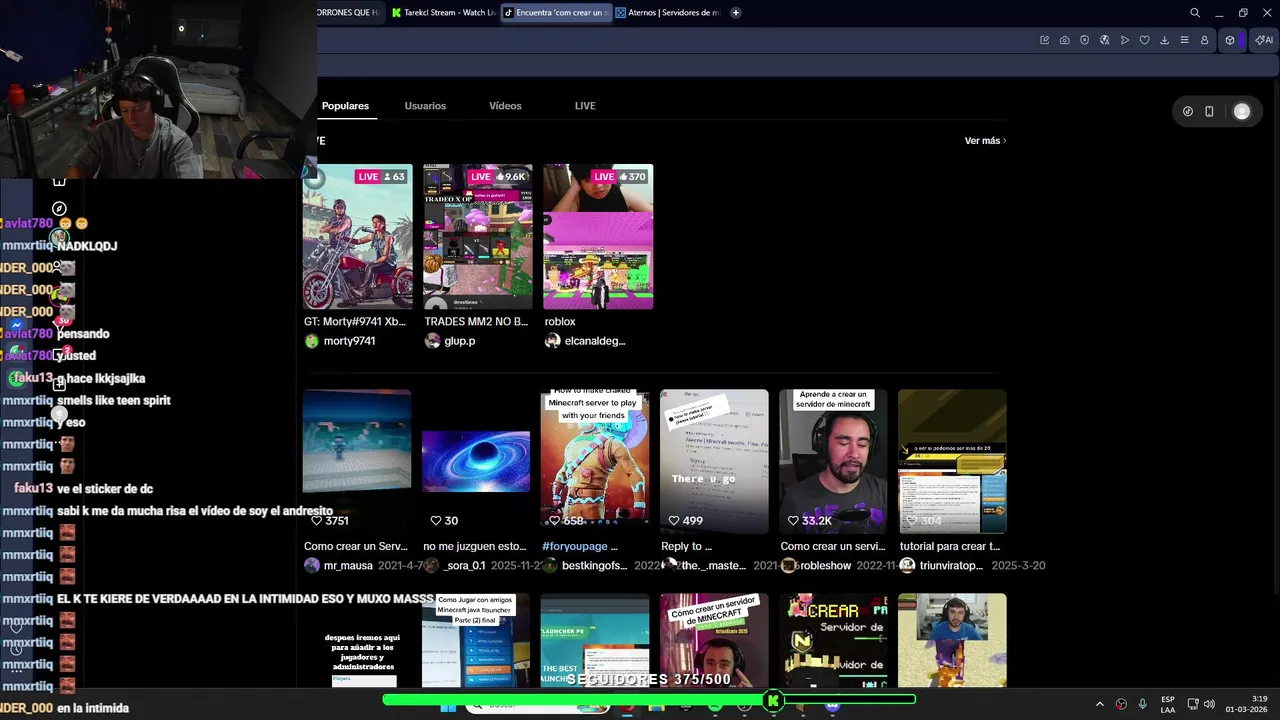
Task: Open network icon in system tray
Action: (x=1193, y=704)
